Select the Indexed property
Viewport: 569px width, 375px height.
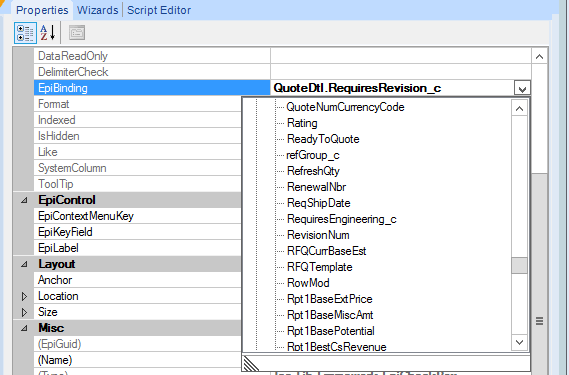[x=138, y=120]
